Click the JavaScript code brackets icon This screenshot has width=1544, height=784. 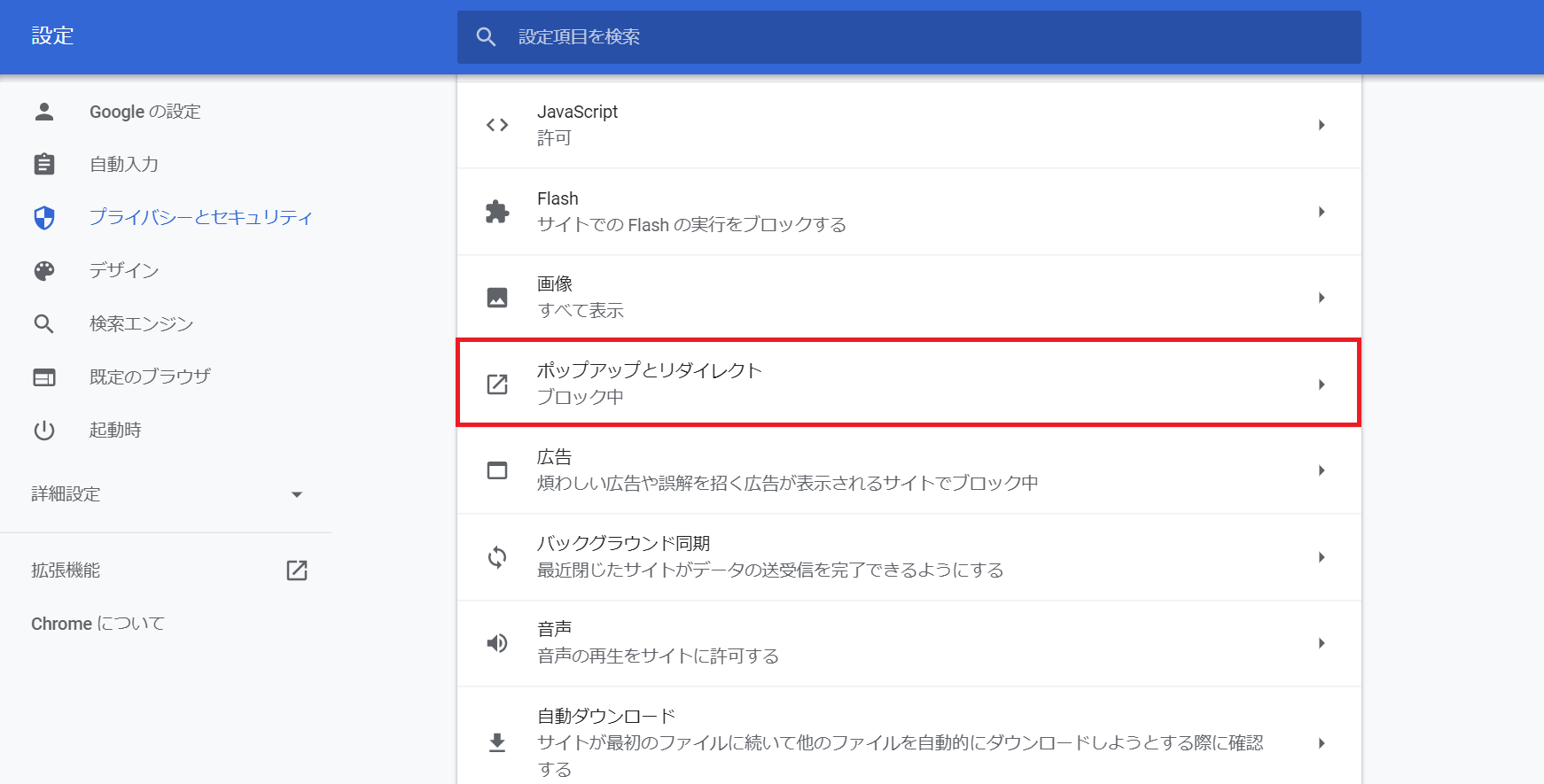[497, 125]
